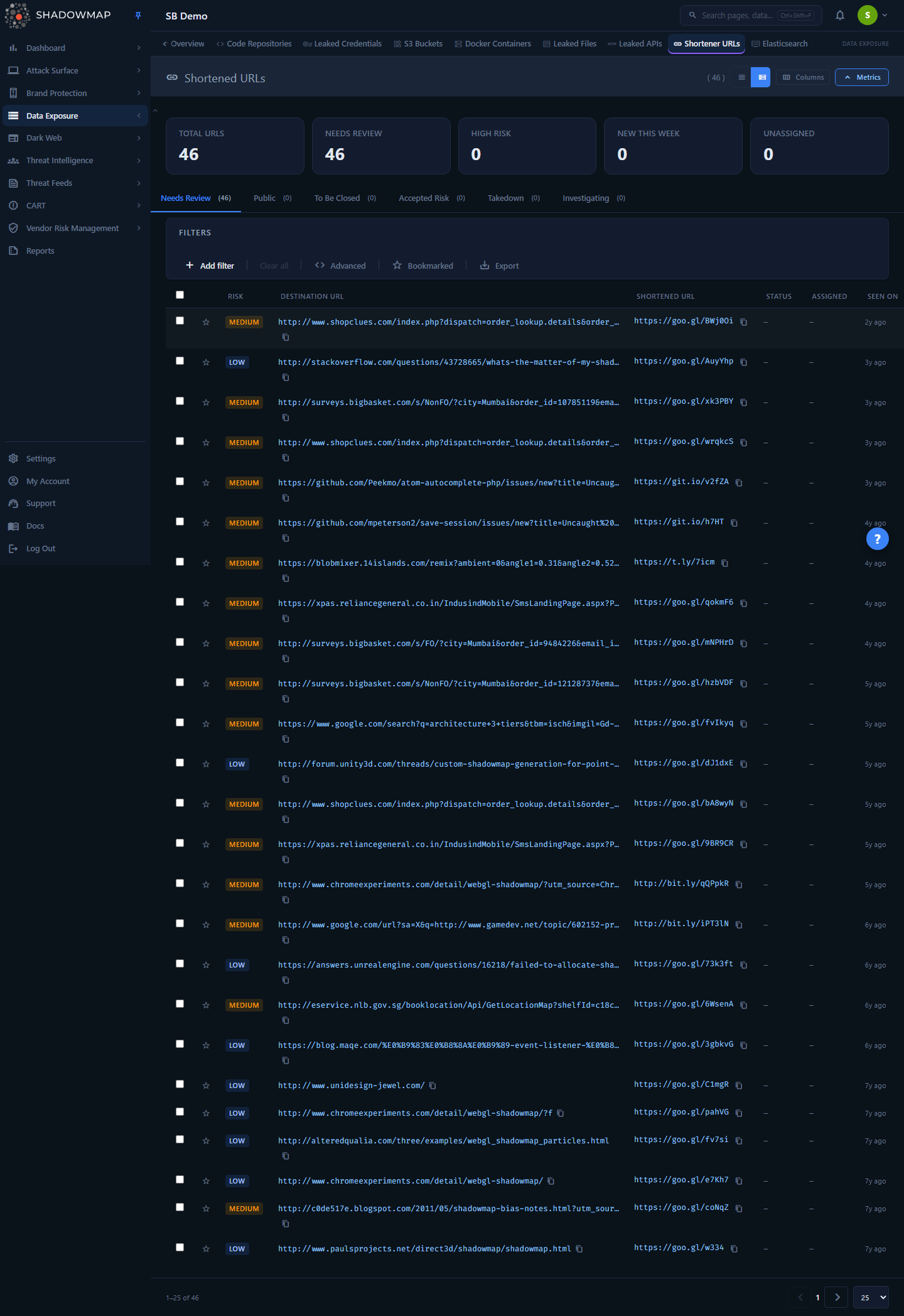This screenshot has width=904, height=1316.
Task: Open the blue help question-mark bubble
Action: 877,539
